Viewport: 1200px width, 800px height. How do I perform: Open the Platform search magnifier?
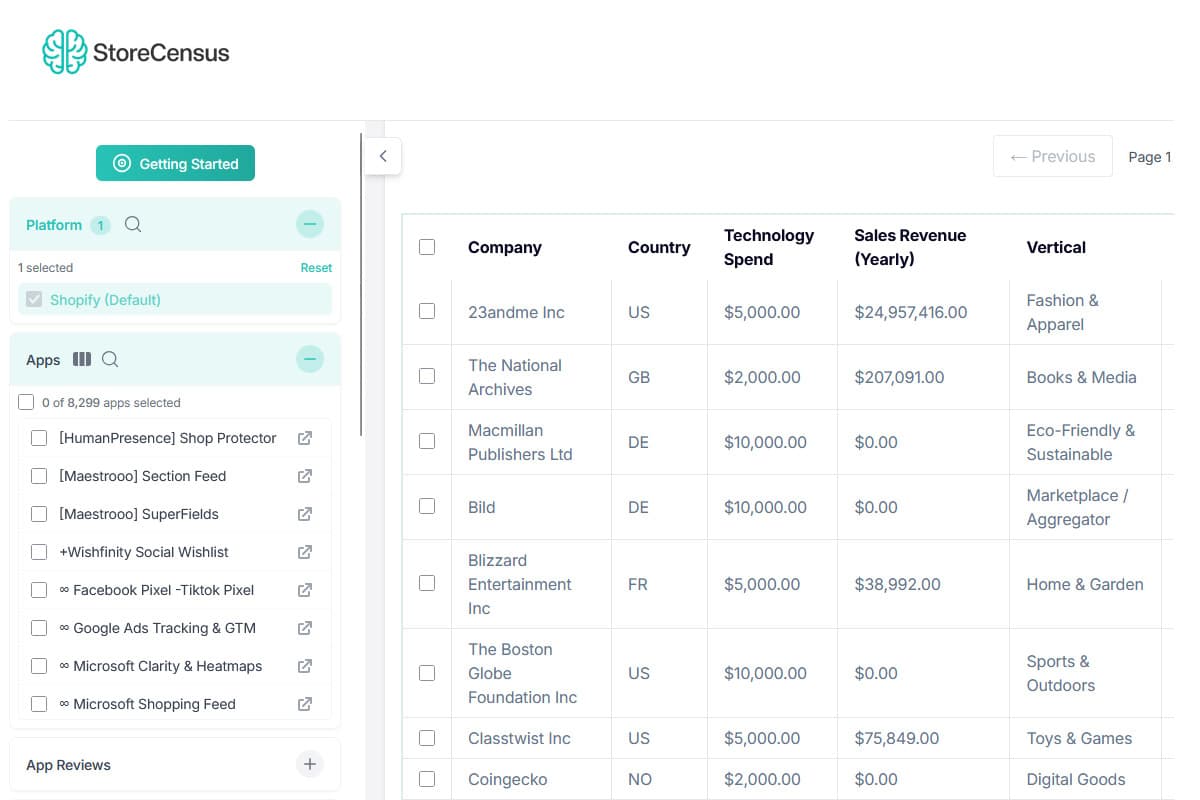[133, 225]
